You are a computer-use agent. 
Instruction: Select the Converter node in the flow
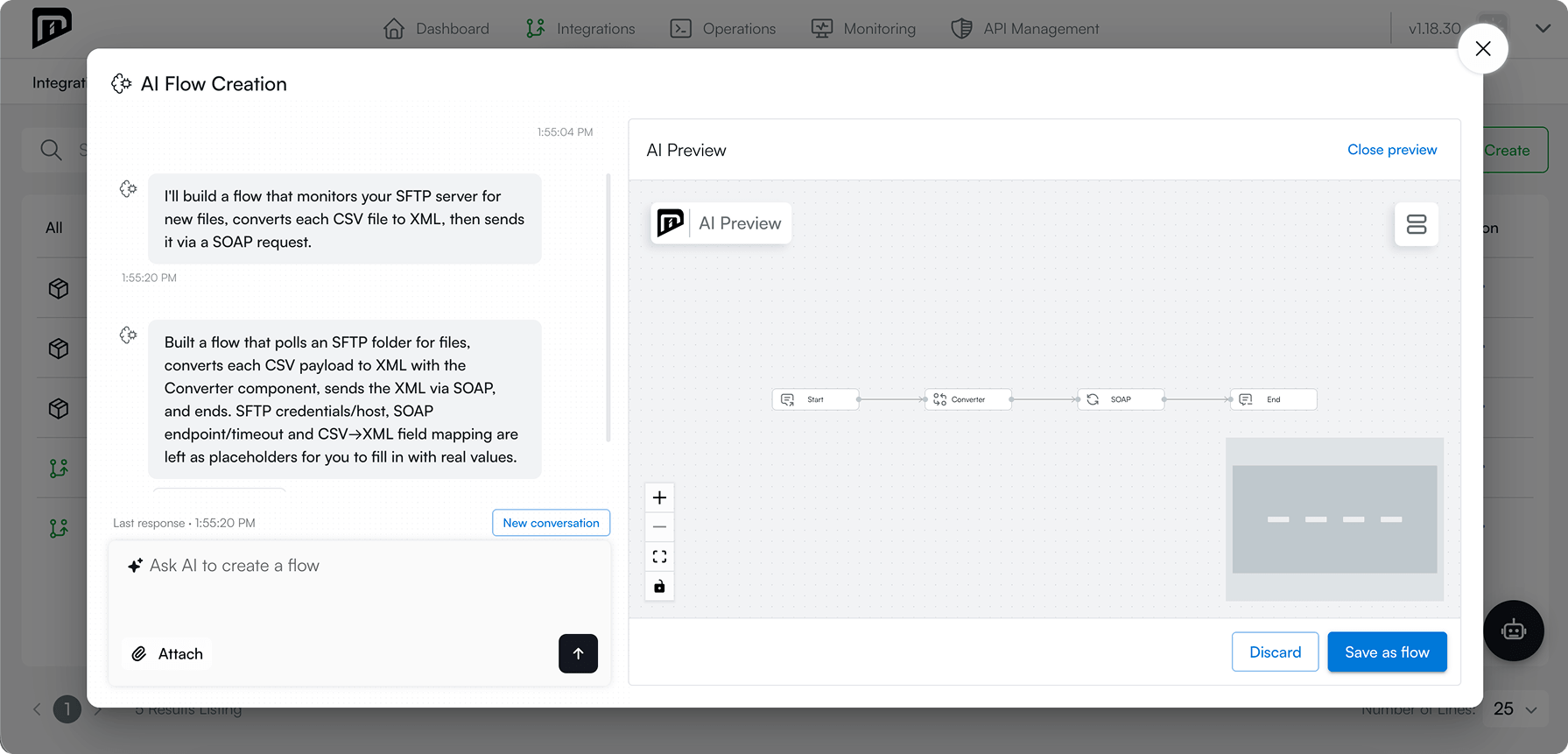967,399
